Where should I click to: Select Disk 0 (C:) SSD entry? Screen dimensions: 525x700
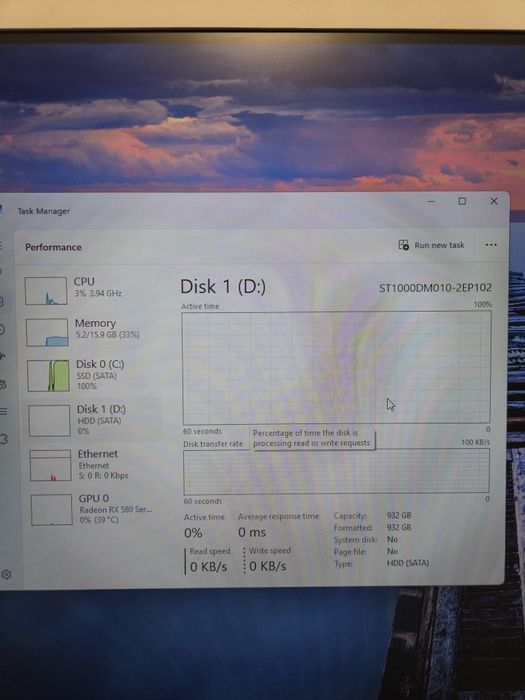click(93, 375)
